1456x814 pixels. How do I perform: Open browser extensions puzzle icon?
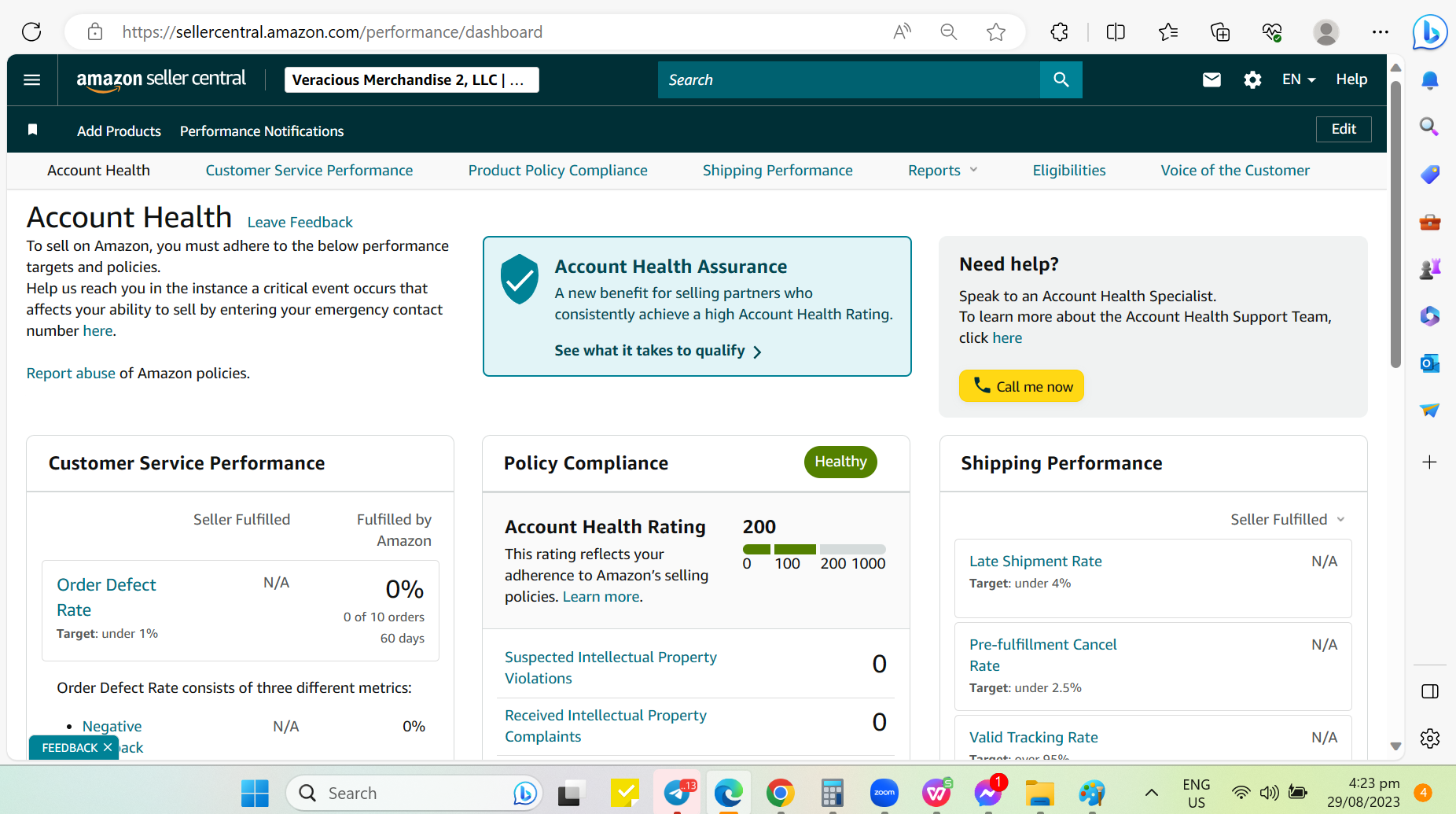(x=1059, y=31)
